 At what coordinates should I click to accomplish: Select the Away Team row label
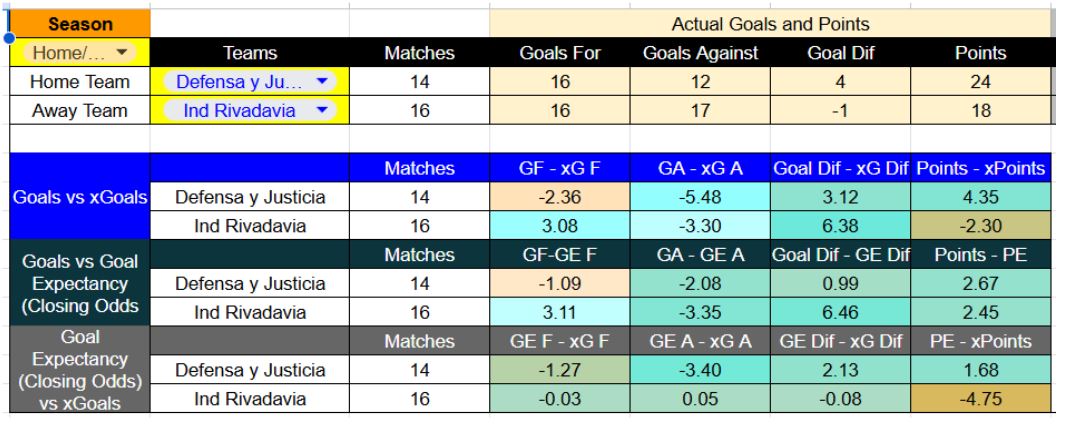tap(79, 110)
